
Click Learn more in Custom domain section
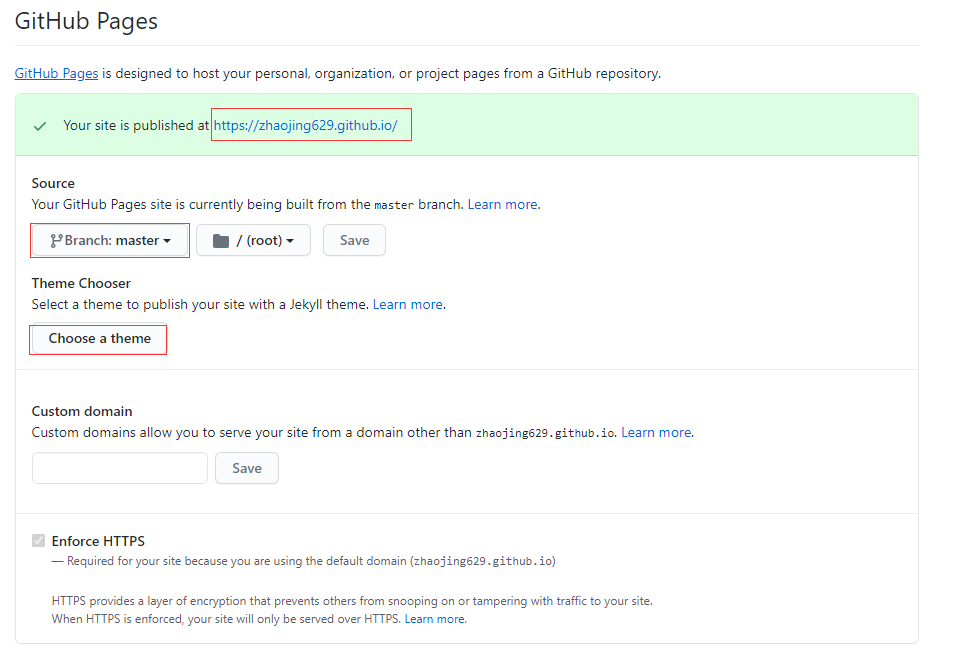pyautogui.click(x=656, y=433)
